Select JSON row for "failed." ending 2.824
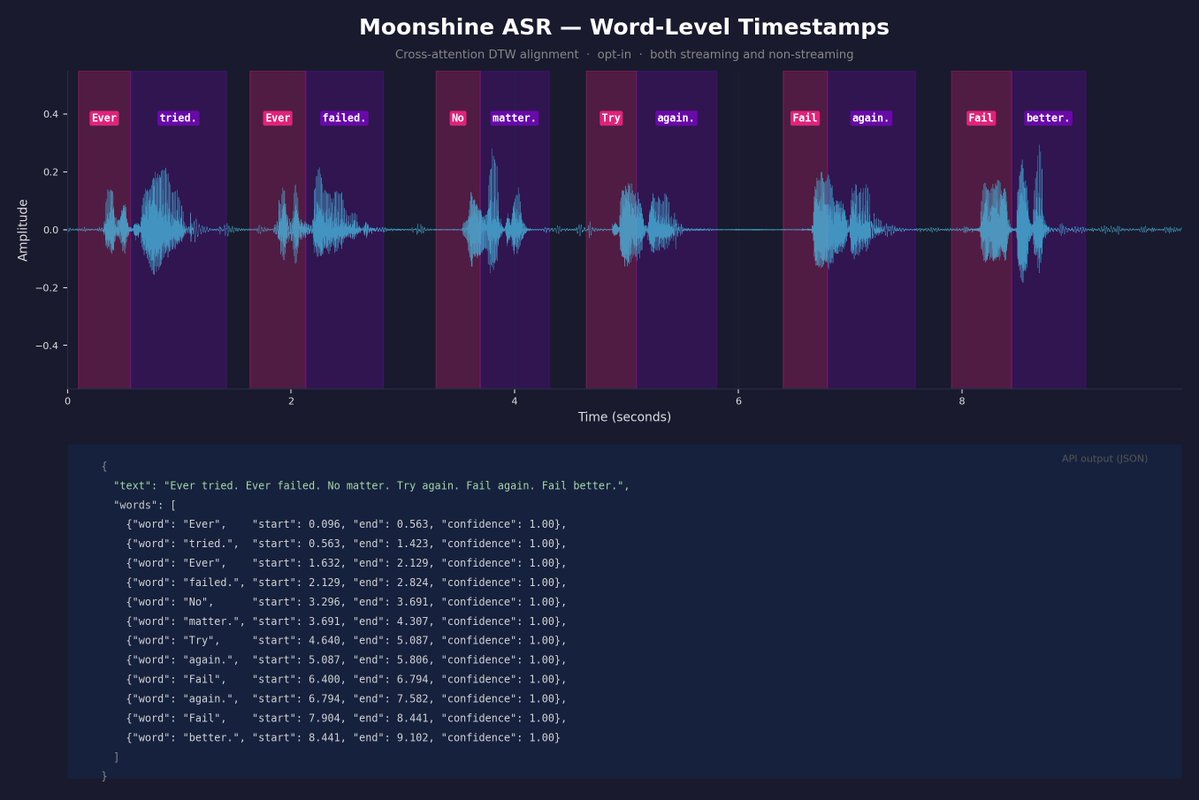The width and height of the screenshot is (1199, 800). [346, 583]
